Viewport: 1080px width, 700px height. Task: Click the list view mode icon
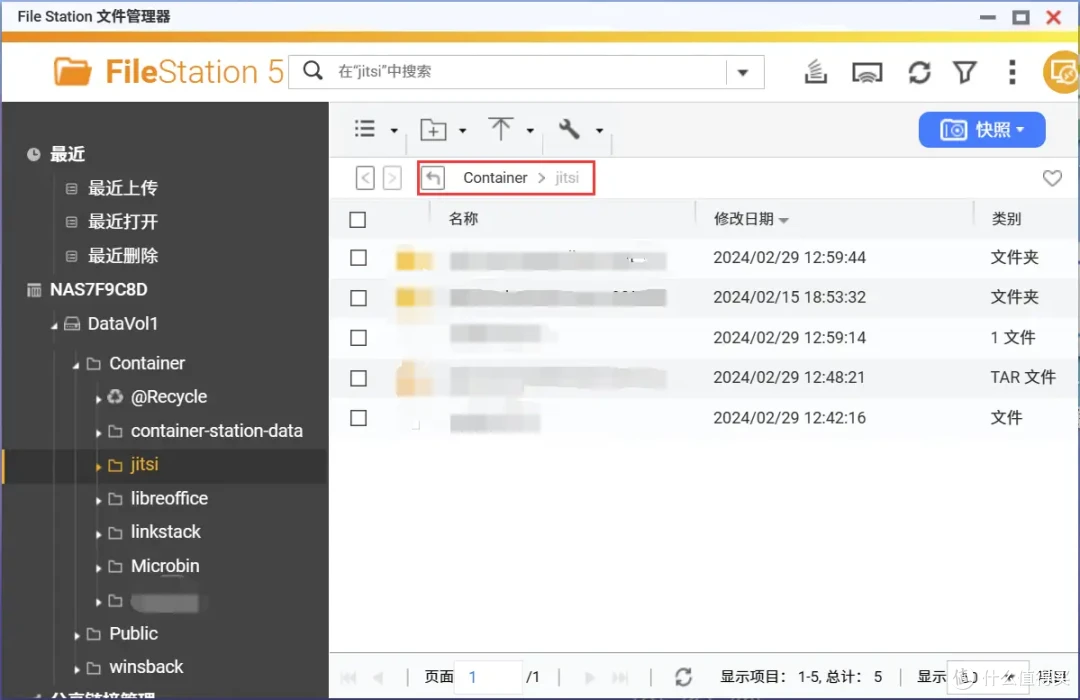(364, 129)
